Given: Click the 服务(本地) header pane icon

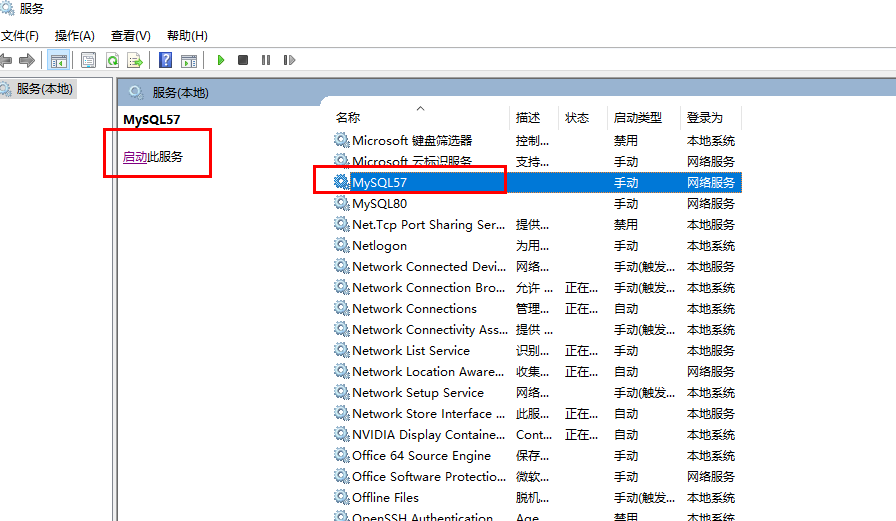Looking at the screenshot, I should [x=136, y=92].
